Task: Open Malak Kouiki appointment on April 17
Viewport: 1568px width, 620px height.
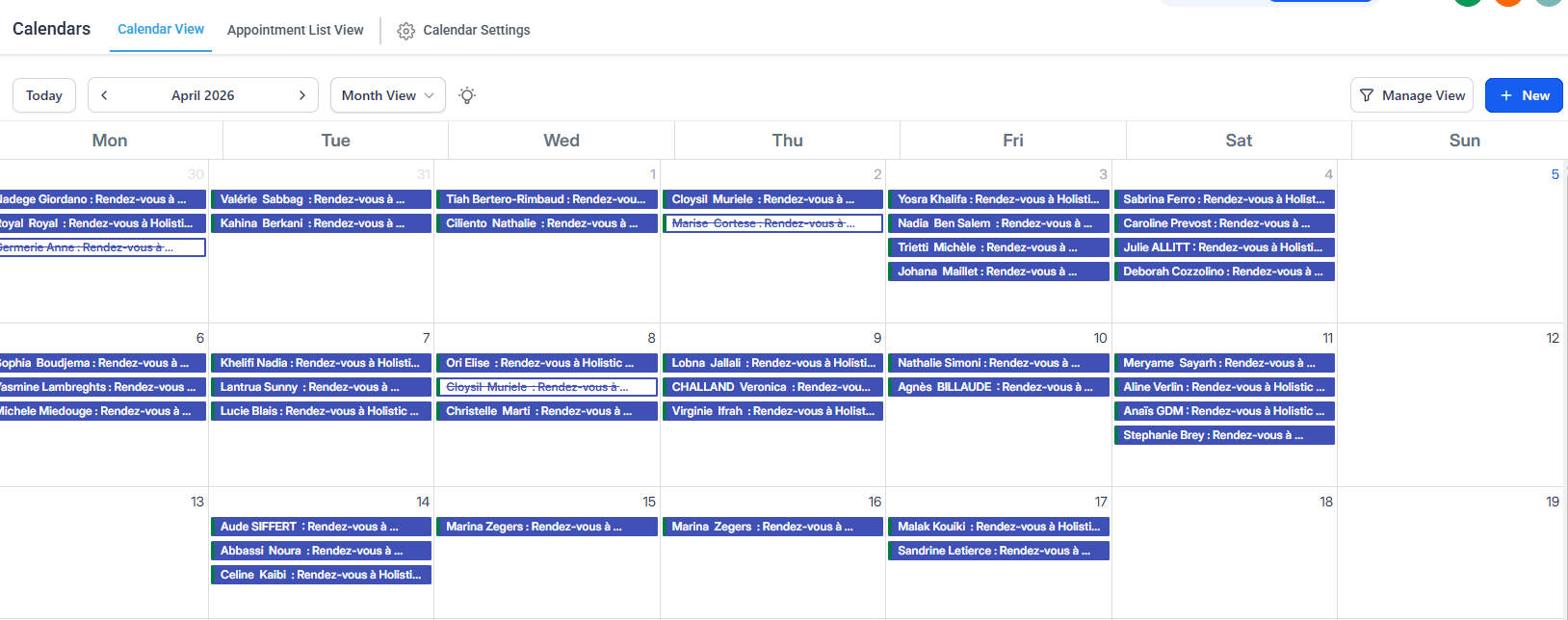Action: click(998, 526)
